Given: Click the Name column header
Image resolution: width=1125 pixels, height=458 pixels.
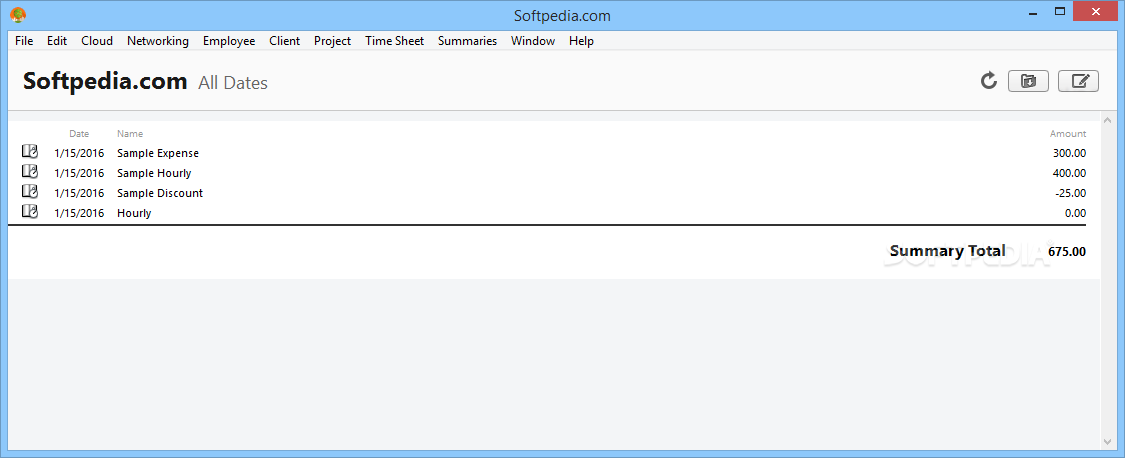Looking at the screenshot, I should pos(130,134).
